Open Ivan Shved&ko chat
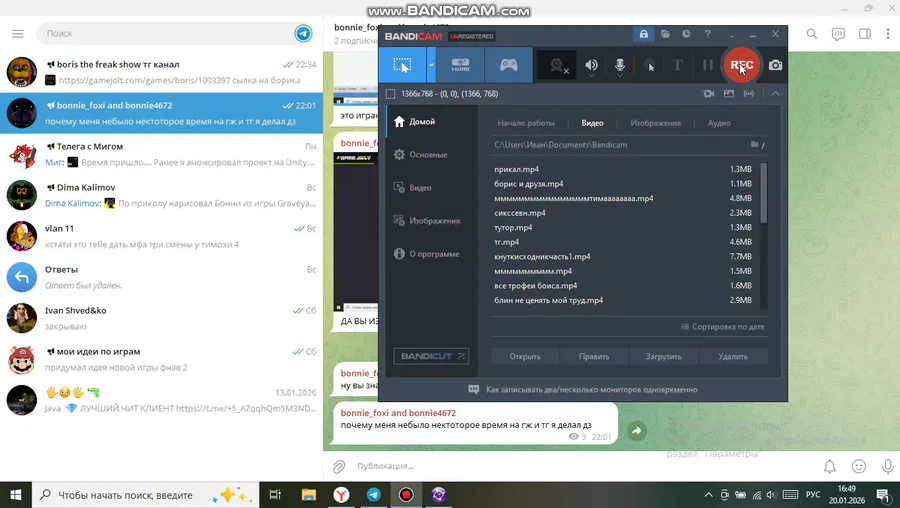The height and width of the screenshot is (508, 900). coord(161,318)
